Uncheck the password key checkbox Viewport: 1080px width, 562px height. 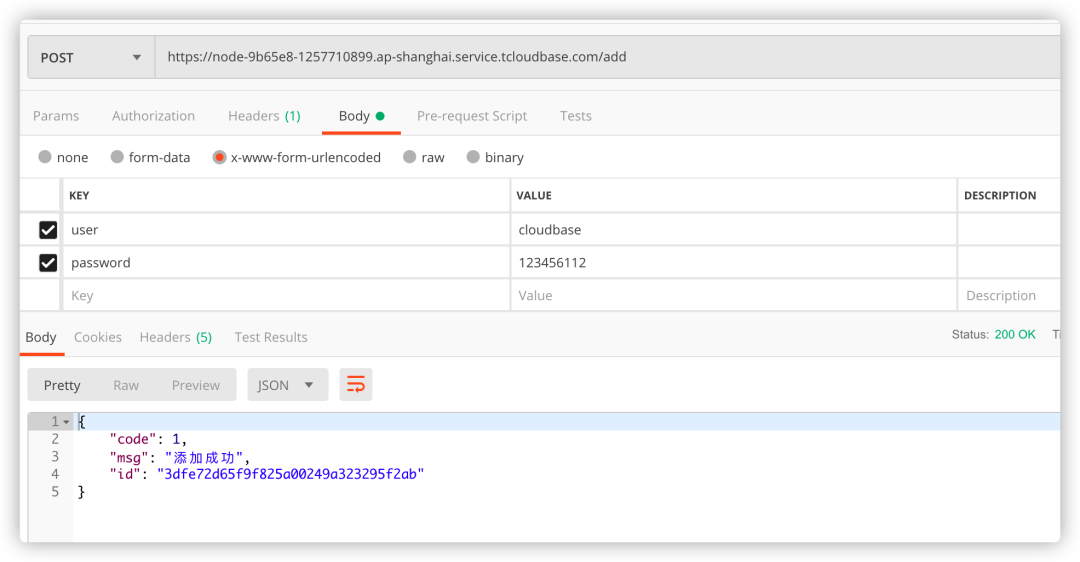[x=48, y=262]
